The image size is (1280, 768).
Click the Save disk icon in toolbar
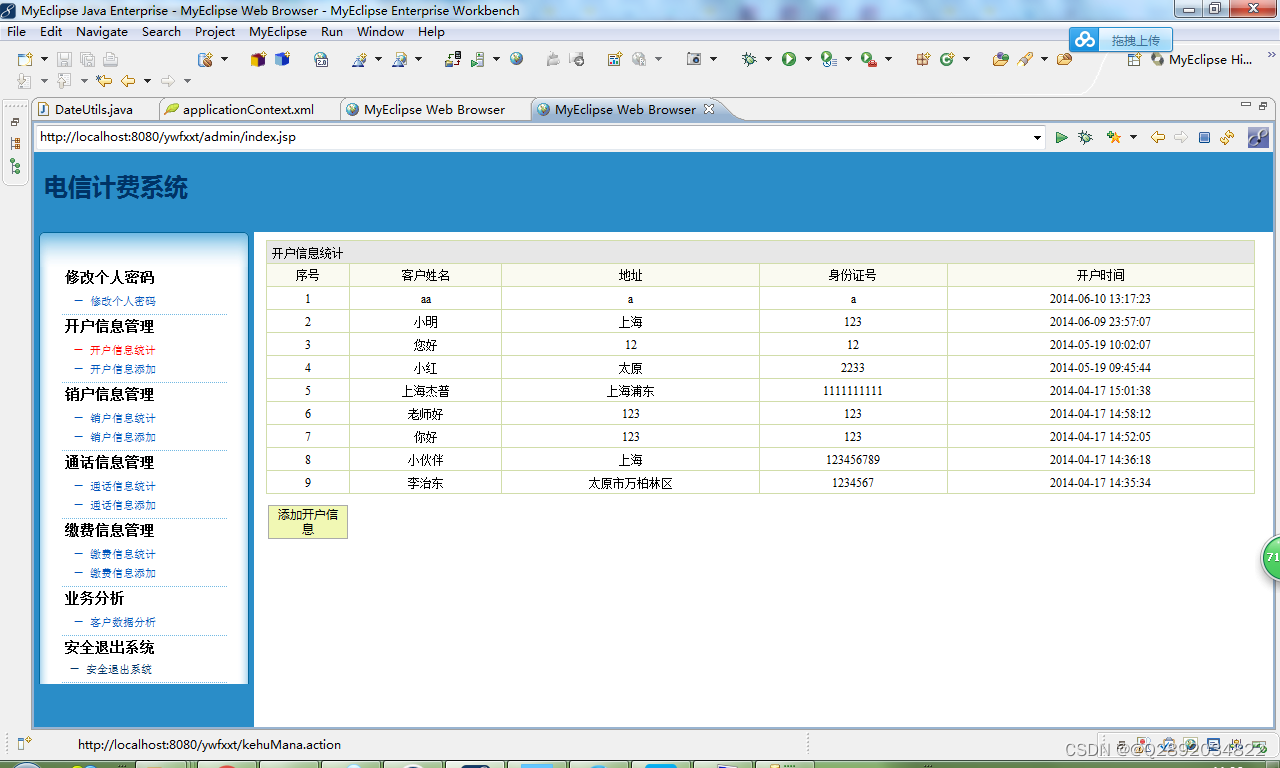[64, 60]
